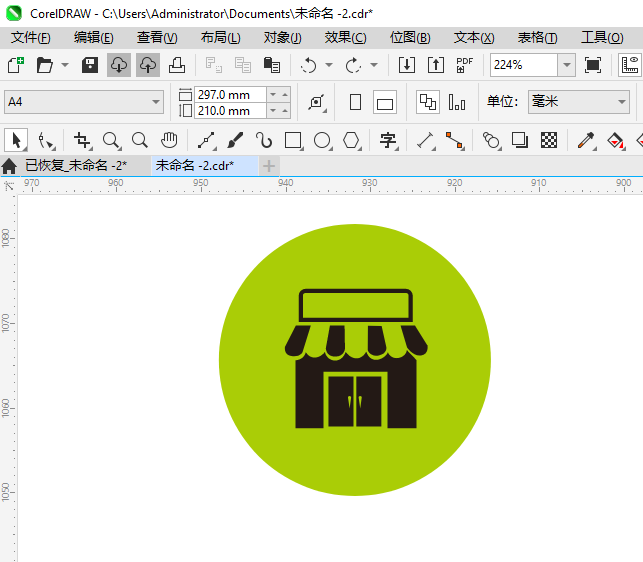Expand the Redo history dropdown arrow
The height and width of the screenshot is (562, 643).
pos(374,65)
